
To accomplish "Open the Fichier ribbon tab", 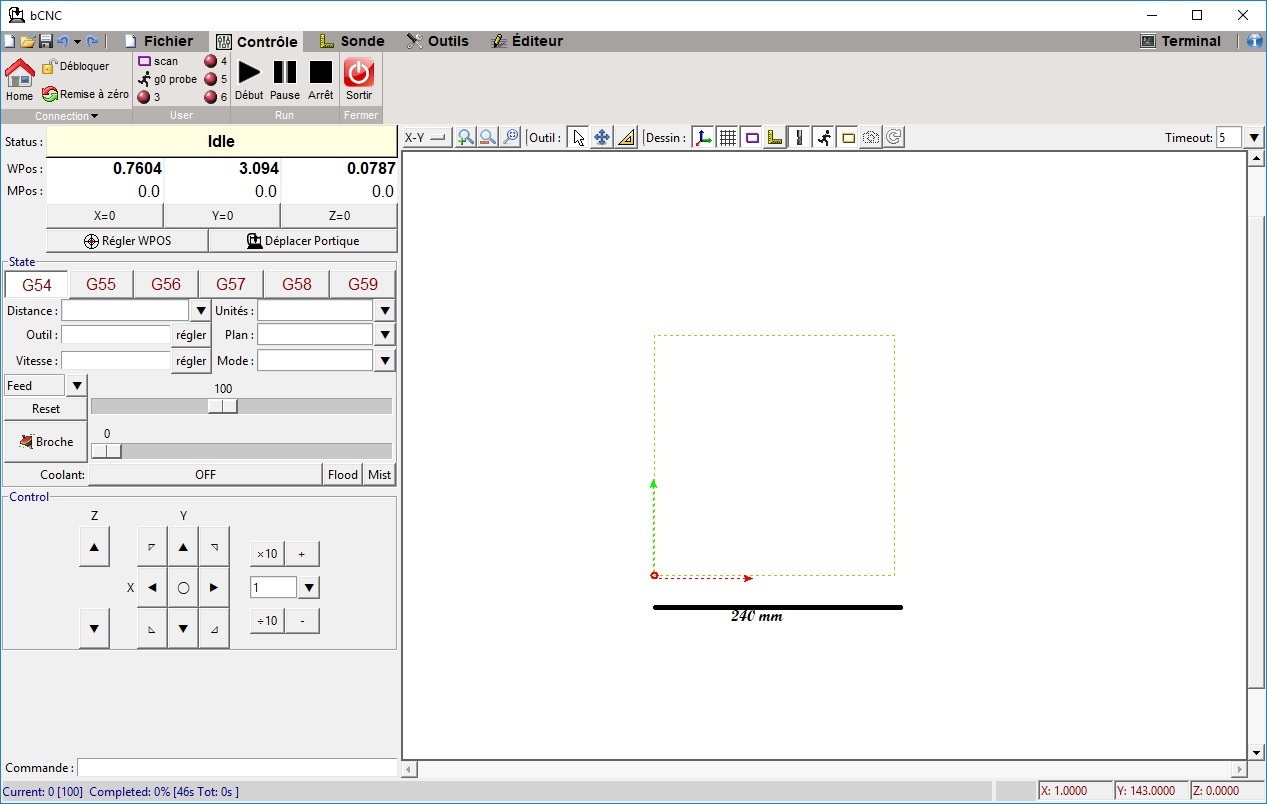I will point(159,41).
